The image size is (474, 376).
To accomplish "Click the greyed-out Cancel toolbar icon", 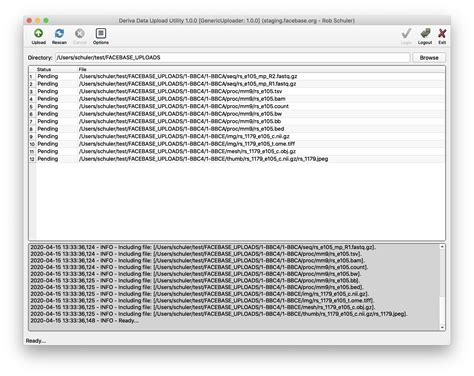I will tap(80, 36).
